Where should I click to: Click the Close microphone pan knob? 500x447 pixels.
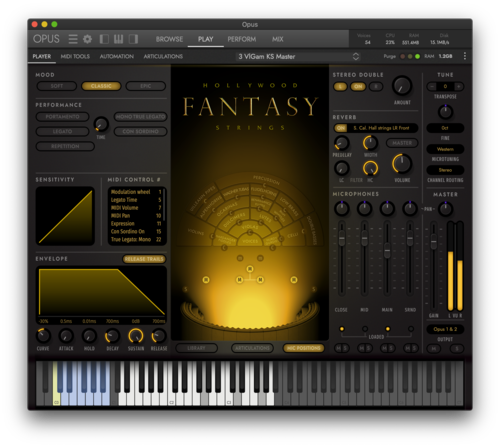click(341, 209)
